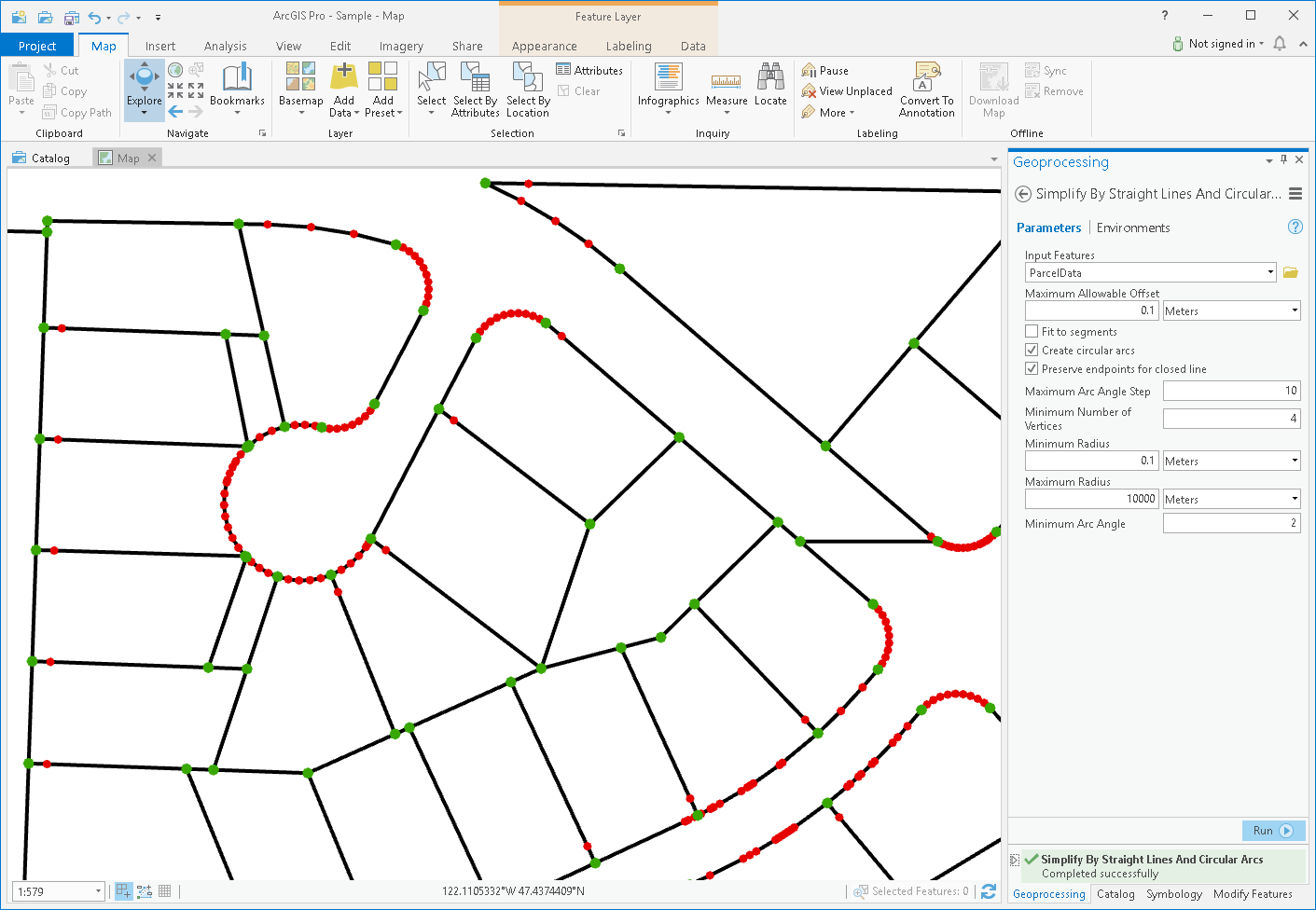Open the Basemap gallery
Screen dimensions: 1316x910
coord(300,89)
